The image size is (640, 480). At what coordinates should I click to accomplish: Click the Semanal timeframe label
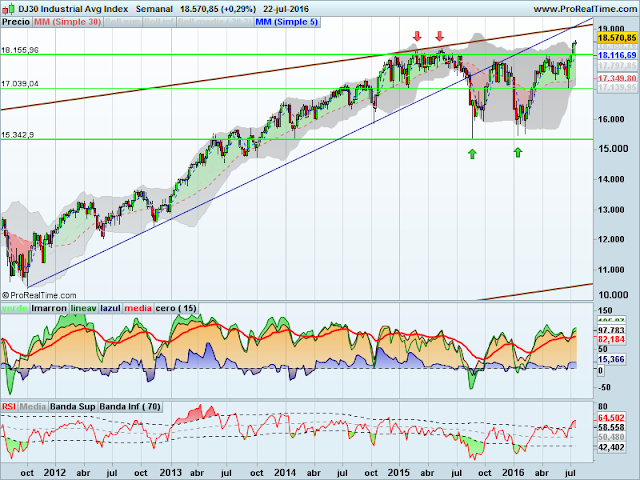[154, 9]
